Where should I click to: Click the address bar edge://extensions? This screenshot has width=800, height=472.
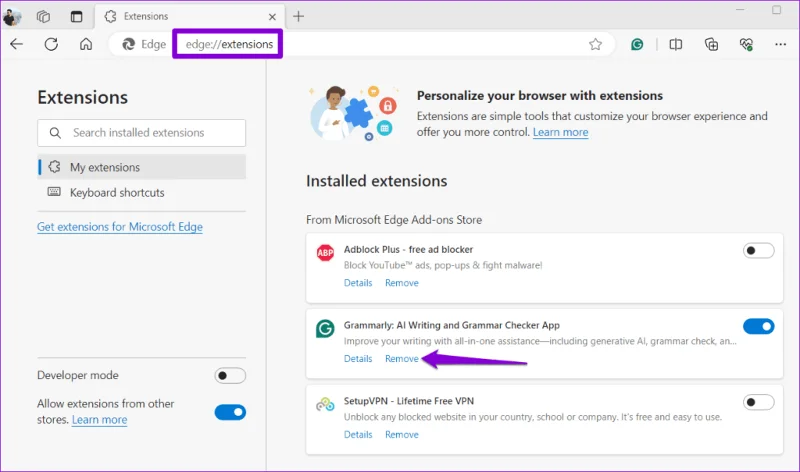pos(229,44)
